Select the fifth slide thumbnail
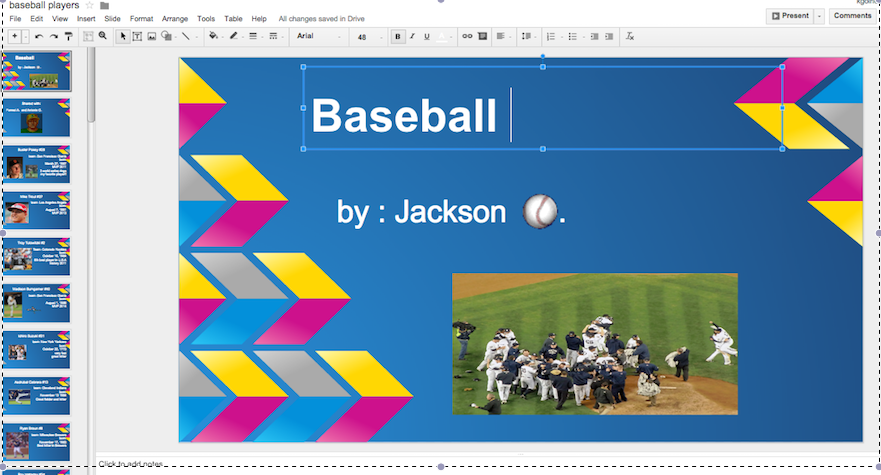Screen dimensions: 881x475 pos(37,256)
